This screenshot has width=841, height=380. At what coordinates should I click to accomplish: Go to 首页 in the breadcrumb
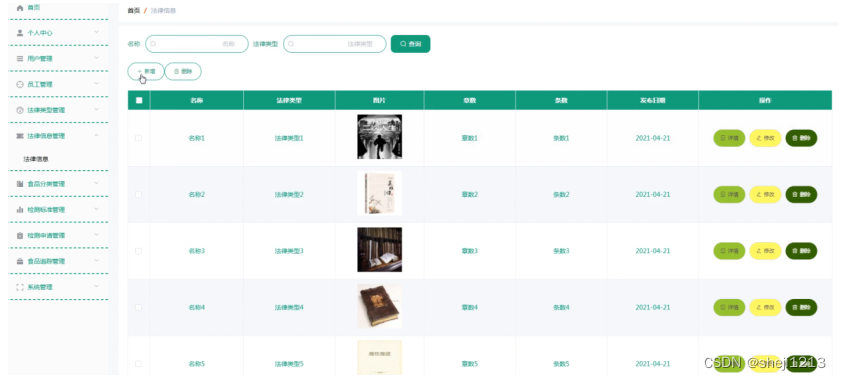(134, 11)
